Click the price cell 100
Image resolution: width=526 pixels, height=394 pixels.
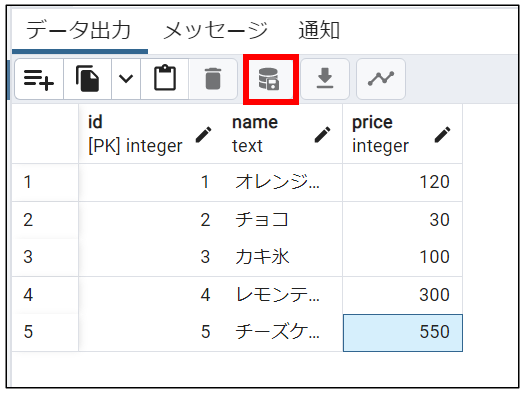click(x=403, y=258)
